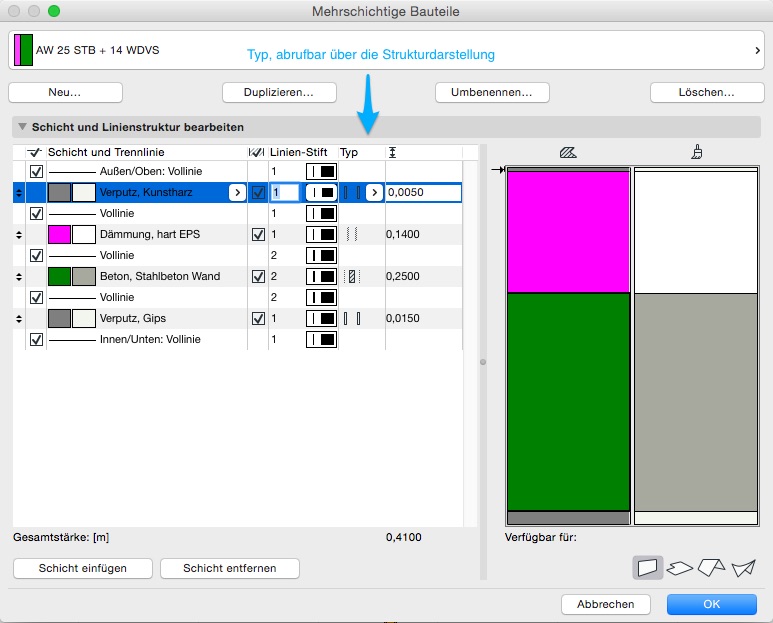This screenshot has height=623, width=773.
Task: Click the drag handle of Dämmung, hart EPS row
Action: click(x=20, y=235)
